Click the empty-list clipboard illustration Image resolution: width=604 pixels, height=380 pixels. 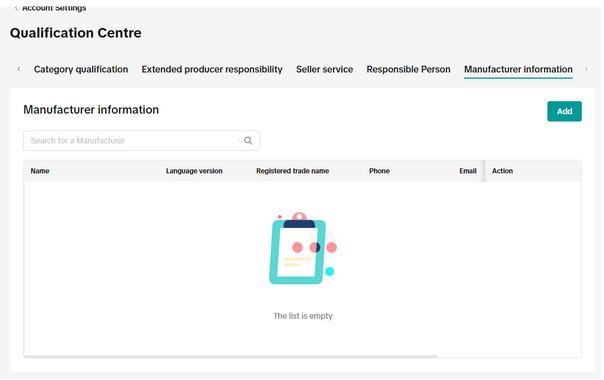tap(303, 248)
